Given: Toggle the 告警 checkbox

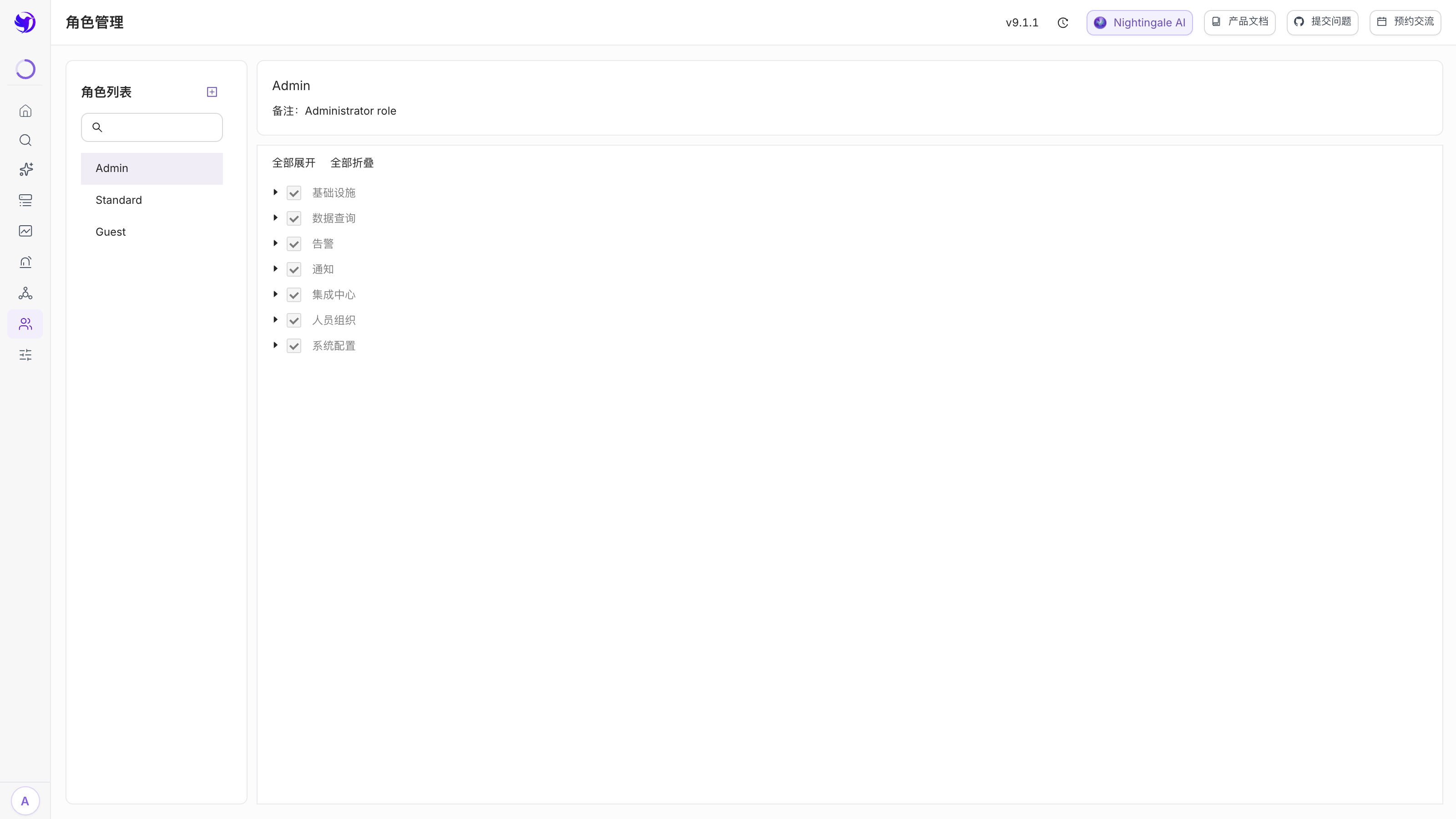Looking at the screenshot, I should (x=294, y=243).
